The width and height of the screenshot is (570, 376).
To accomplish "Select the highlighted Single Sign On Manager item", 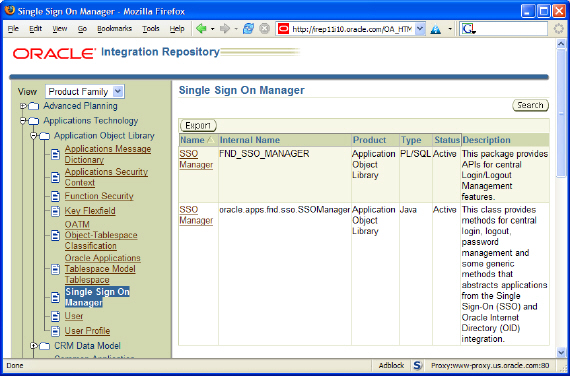I will (97, 297).
